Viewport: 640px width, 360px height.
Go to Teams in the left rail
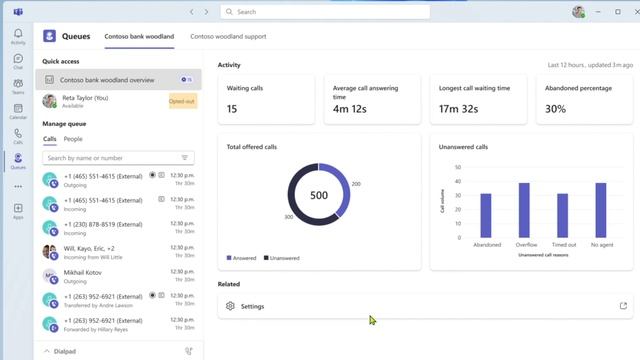[18, 86]
